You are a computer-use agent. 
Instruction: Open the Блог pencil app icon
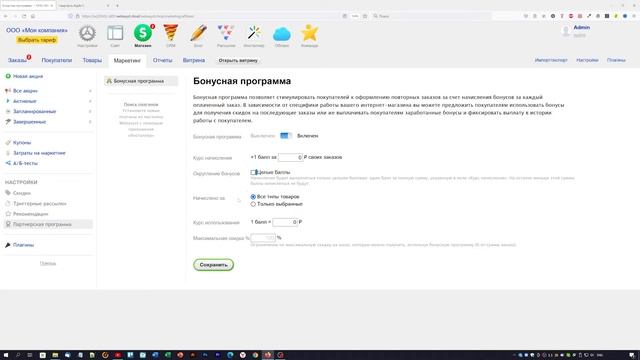[198, 33]
